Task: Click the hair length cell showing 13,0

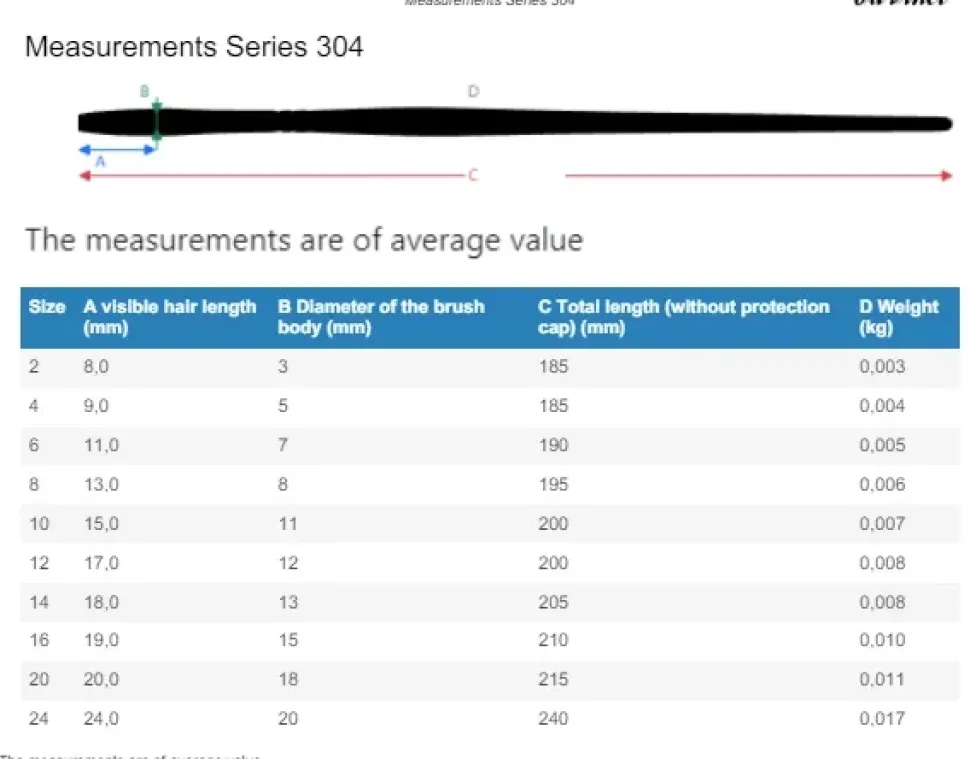Action: 101,484
